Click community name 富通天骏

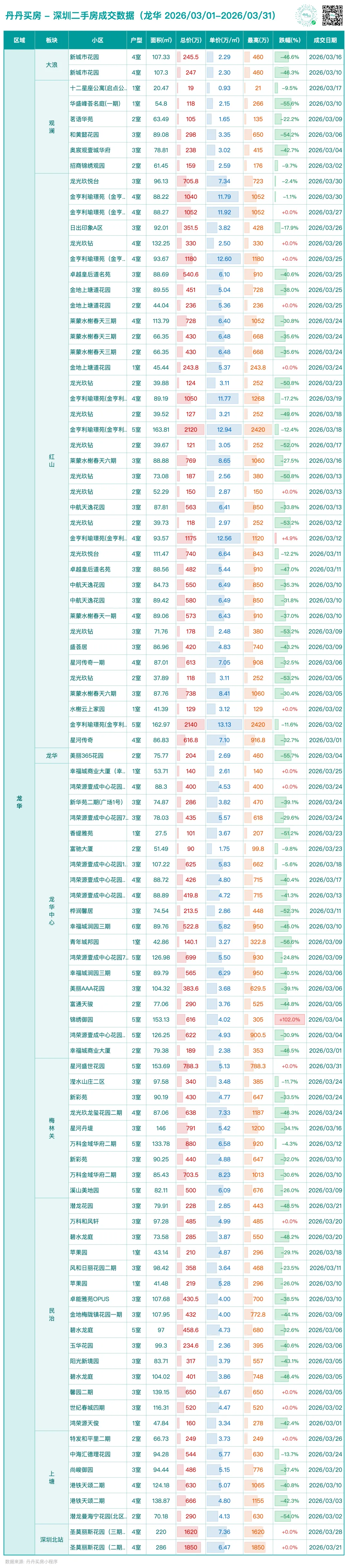coord(82,1004)
